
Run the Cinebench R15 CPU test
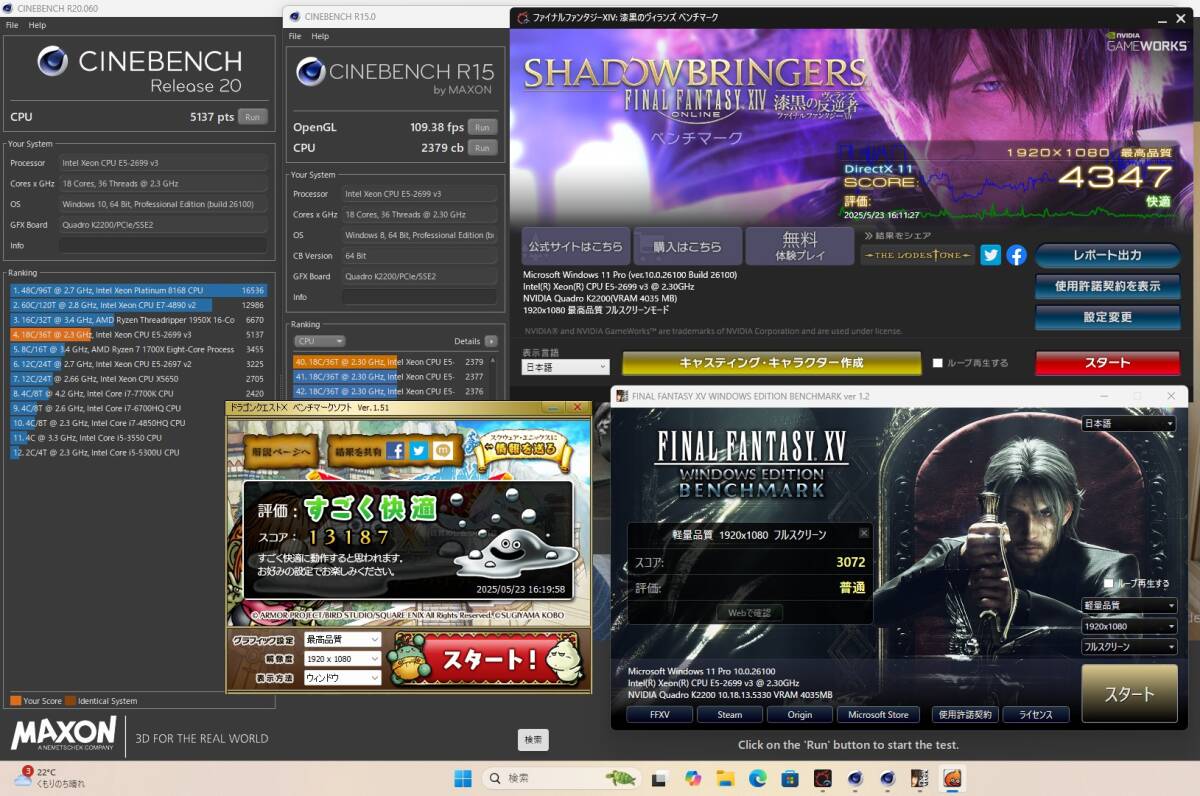coord(482,148)
